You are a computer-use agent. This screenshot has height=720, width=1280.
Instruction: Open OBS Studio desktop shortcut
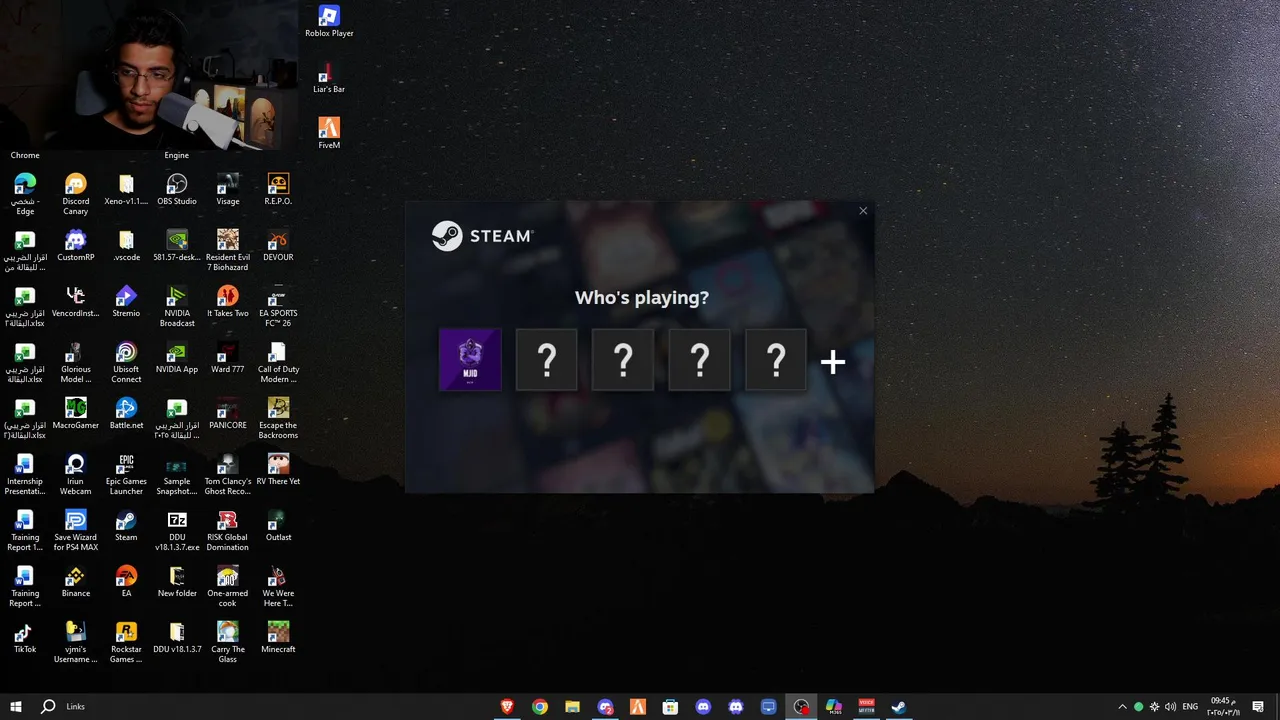[x=177, y=190]
